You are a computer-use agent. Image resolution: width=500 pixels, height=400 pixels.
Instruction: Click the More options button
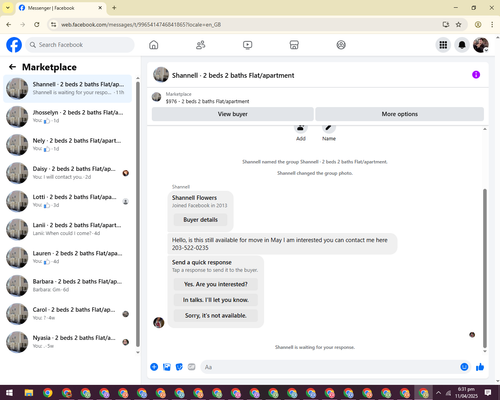400,114
